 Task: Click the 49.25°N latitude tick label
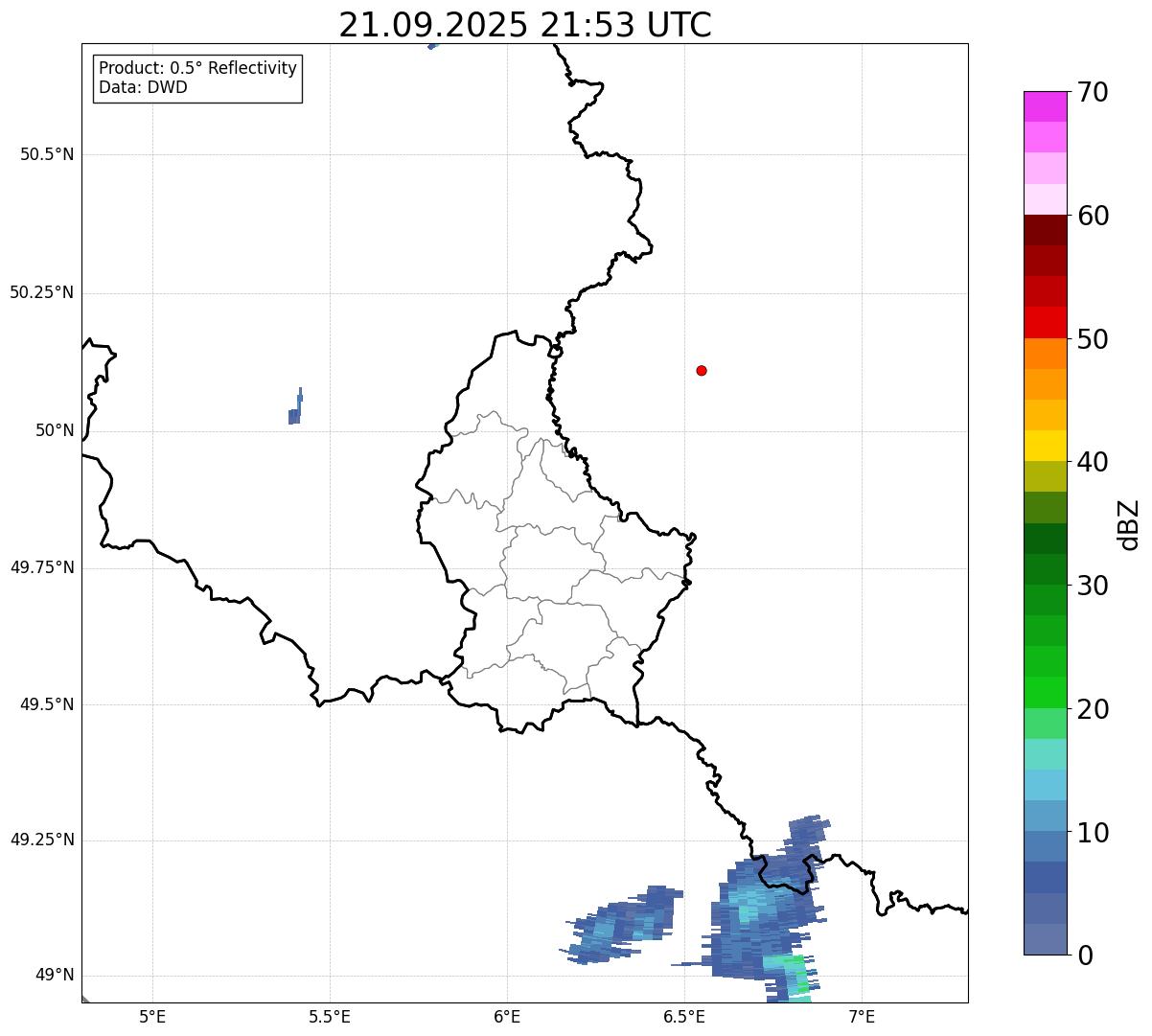(x=42, y=840)
